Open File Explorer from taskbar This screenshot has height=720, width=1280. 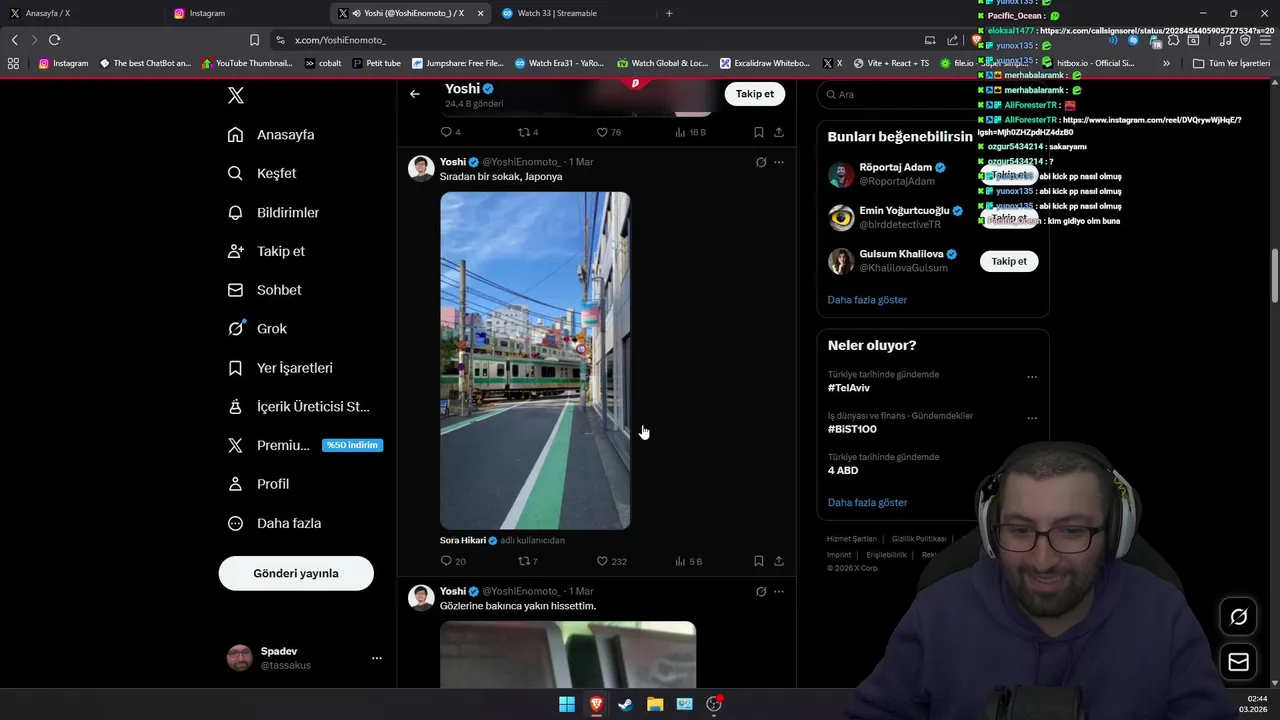[x=655, y=704]
